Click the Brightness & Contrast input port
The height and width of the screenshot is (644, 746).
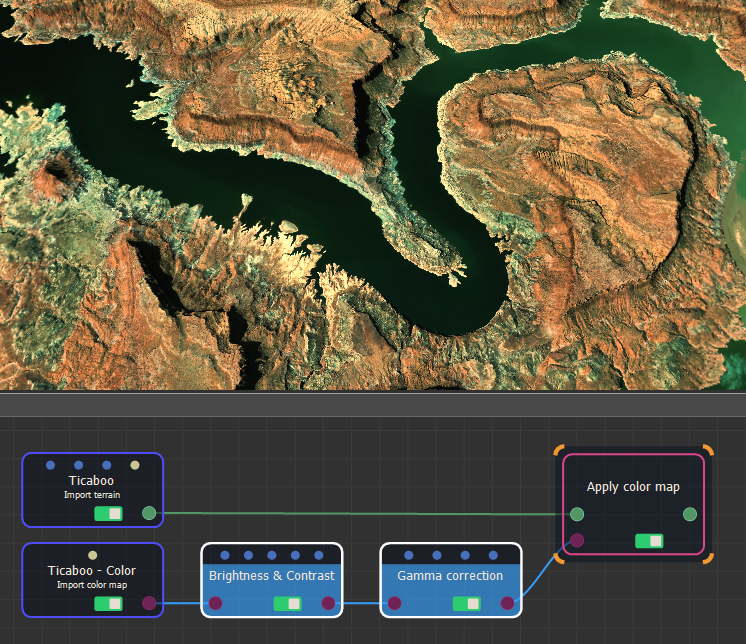[215, 603]
